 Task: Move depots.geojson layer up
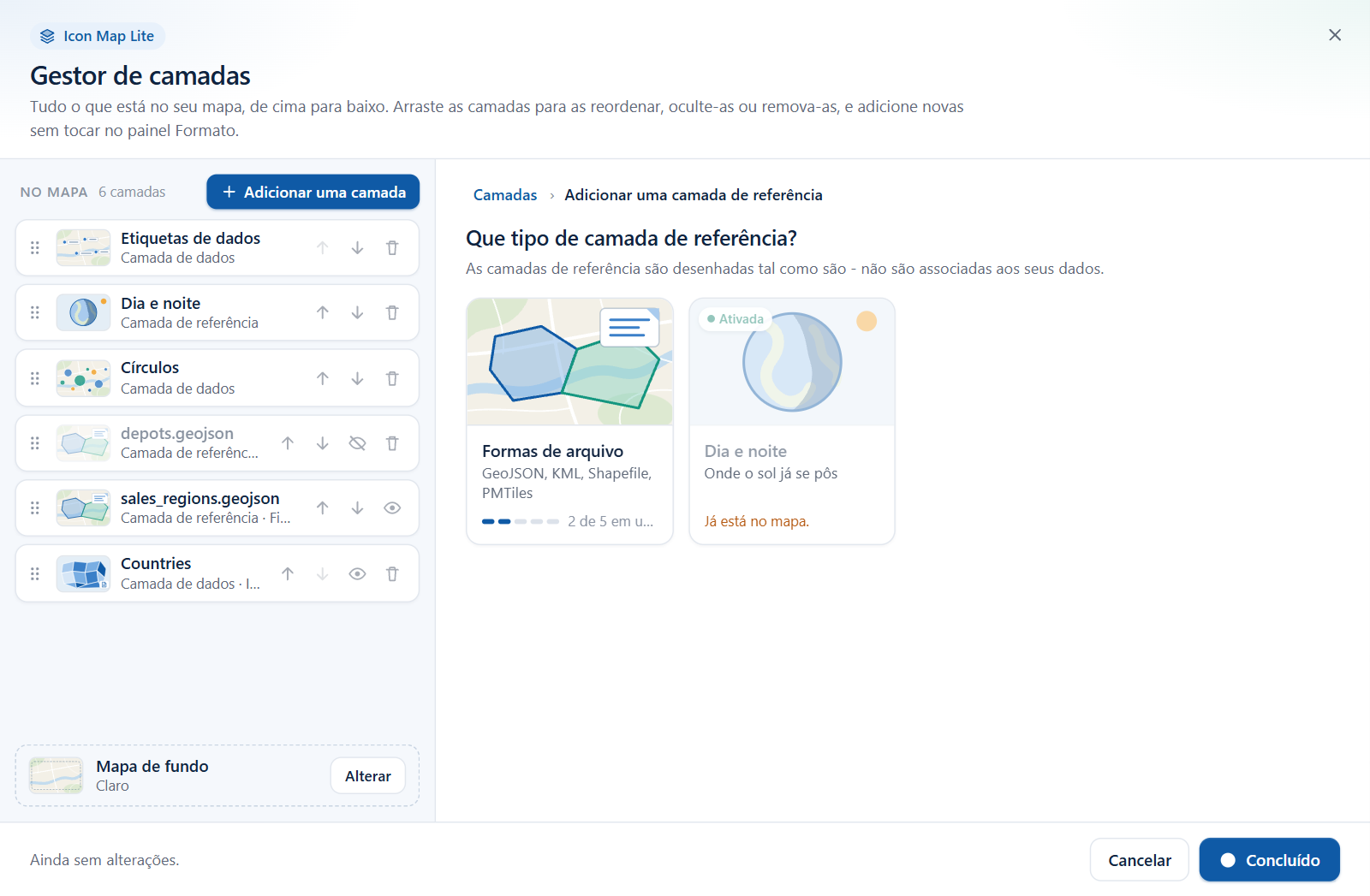point(288,443)
